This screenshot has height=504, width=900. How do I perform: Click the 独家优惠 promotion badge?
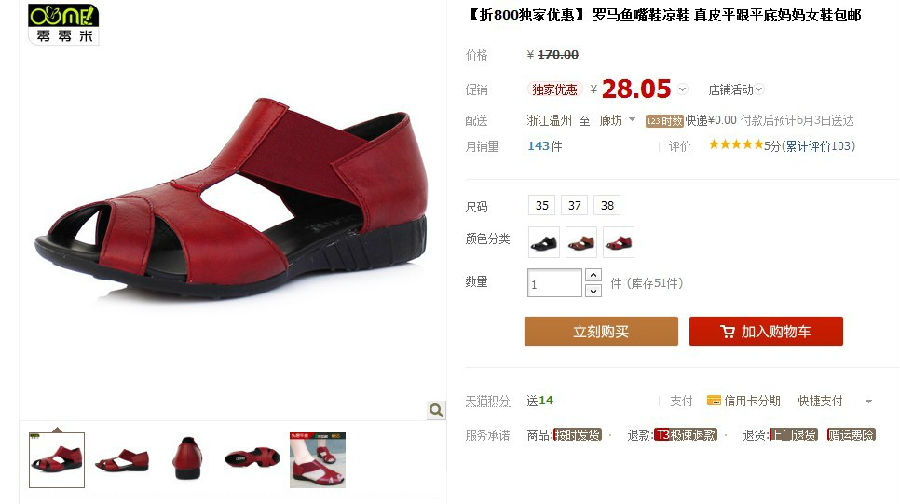[554, 90]
